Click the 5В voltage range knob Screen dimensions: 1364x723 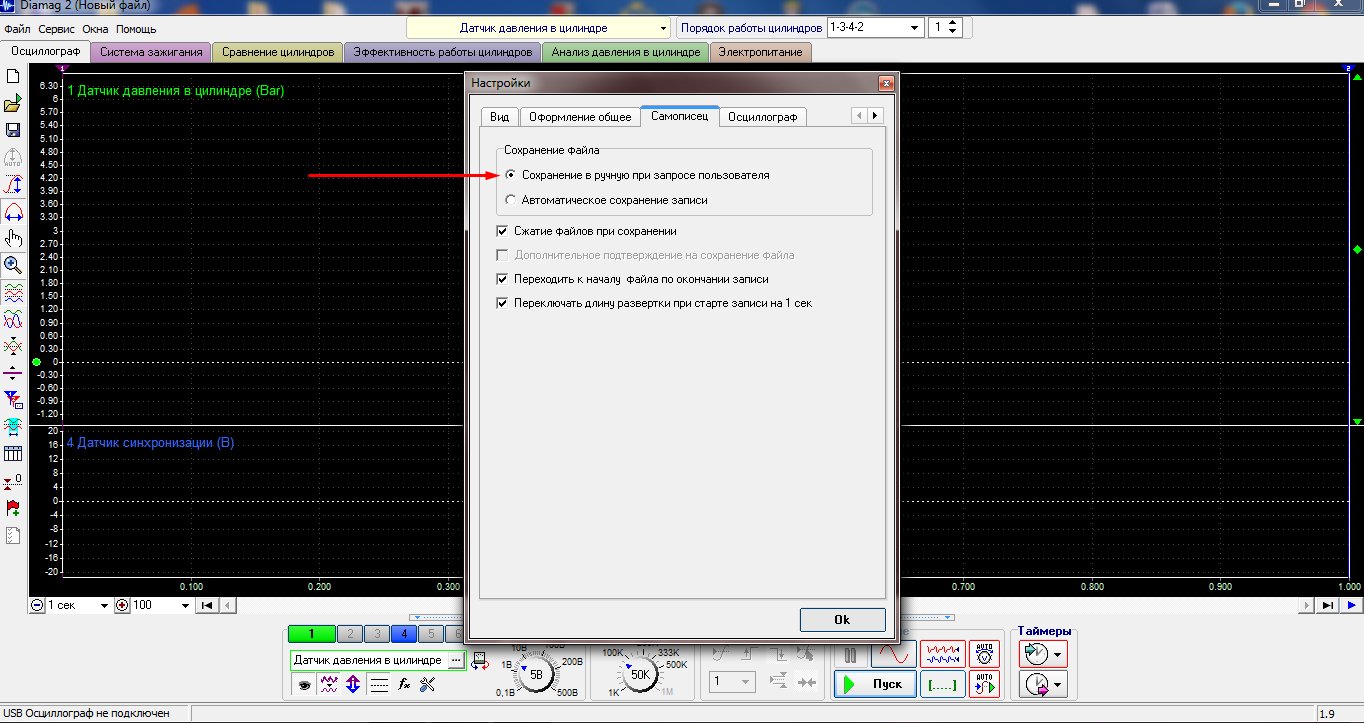click(536, 674)
